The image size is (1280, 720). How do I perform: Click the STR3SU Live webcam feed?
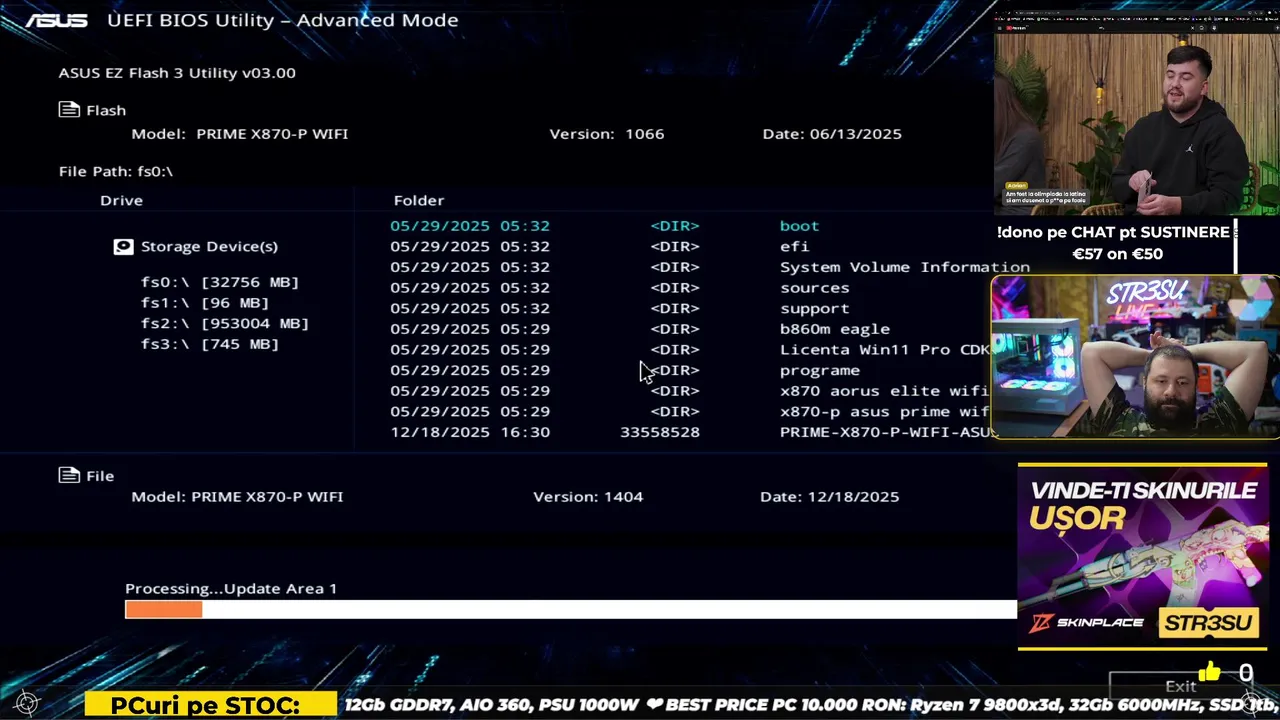1135,357
